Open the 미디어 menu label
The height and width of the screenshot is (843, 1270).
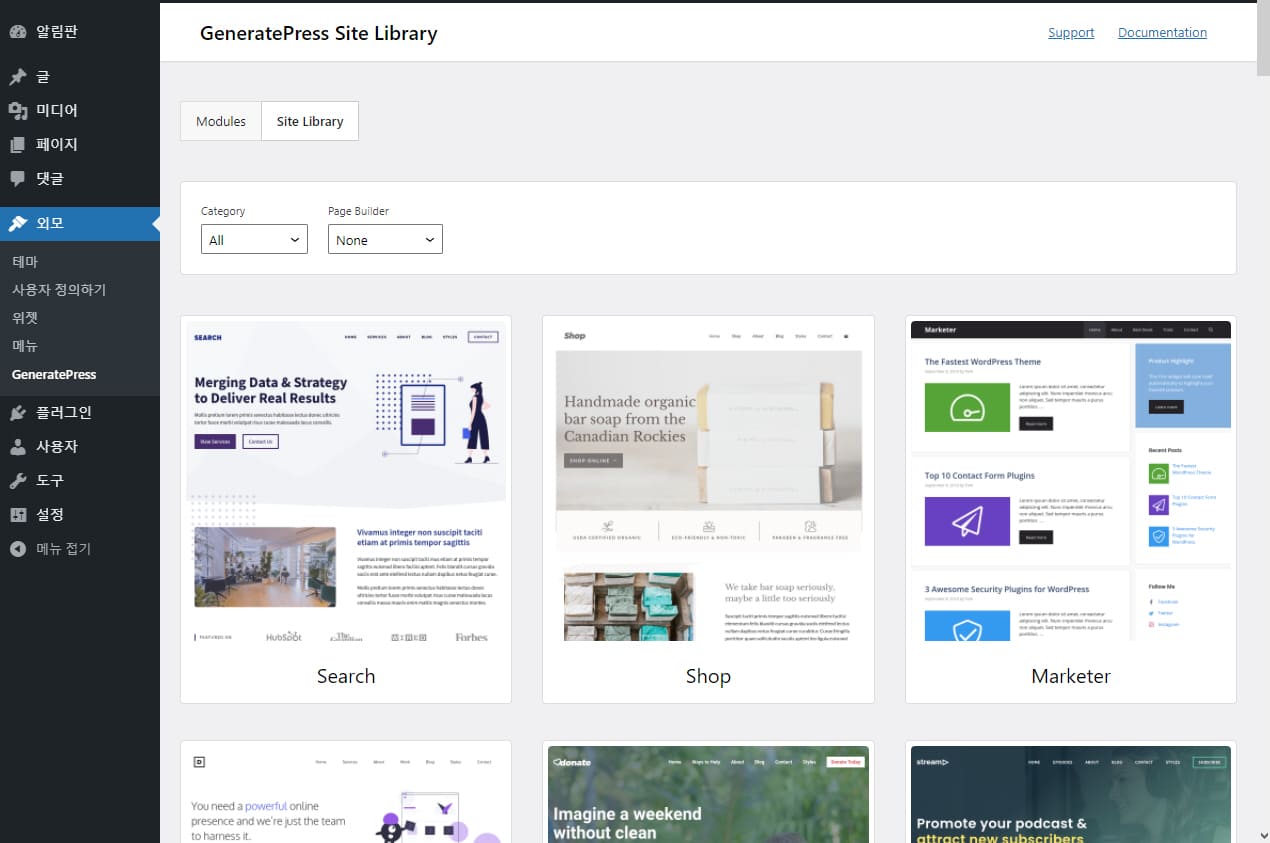57,111
